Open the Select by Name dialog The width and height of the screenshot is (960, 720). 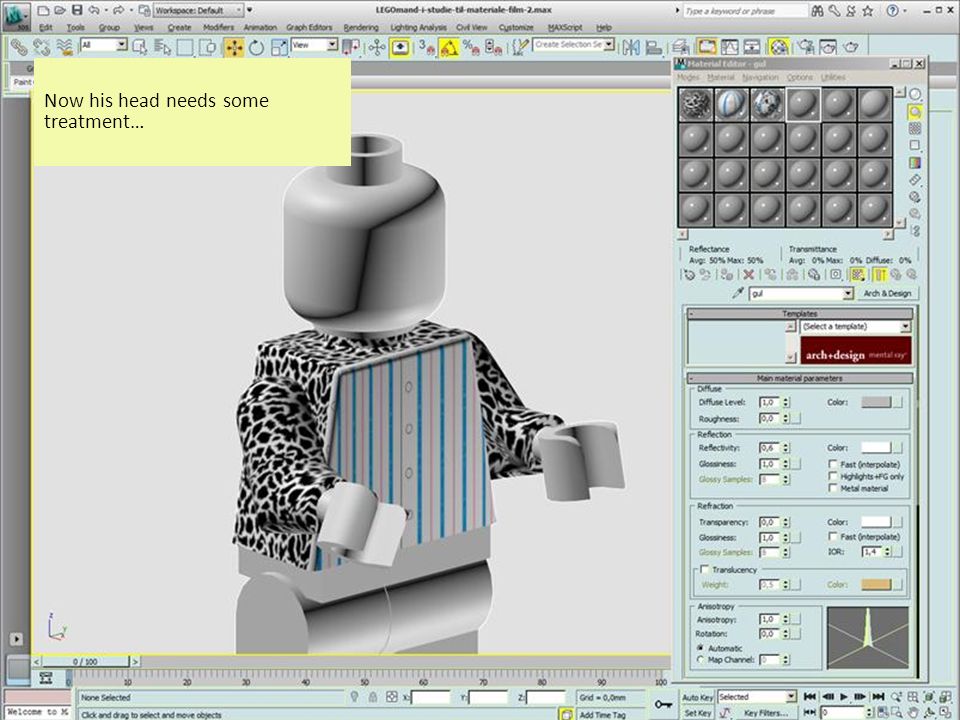click(x=162, y=47)
